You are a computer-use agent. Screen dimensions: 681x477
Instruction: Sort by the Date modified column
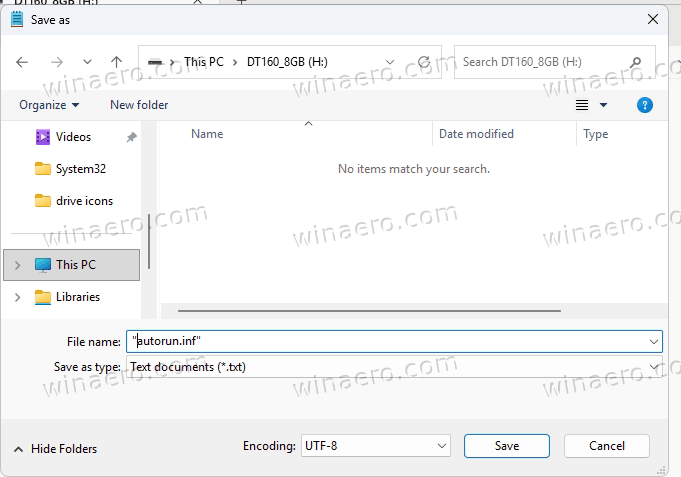point(476,134)
